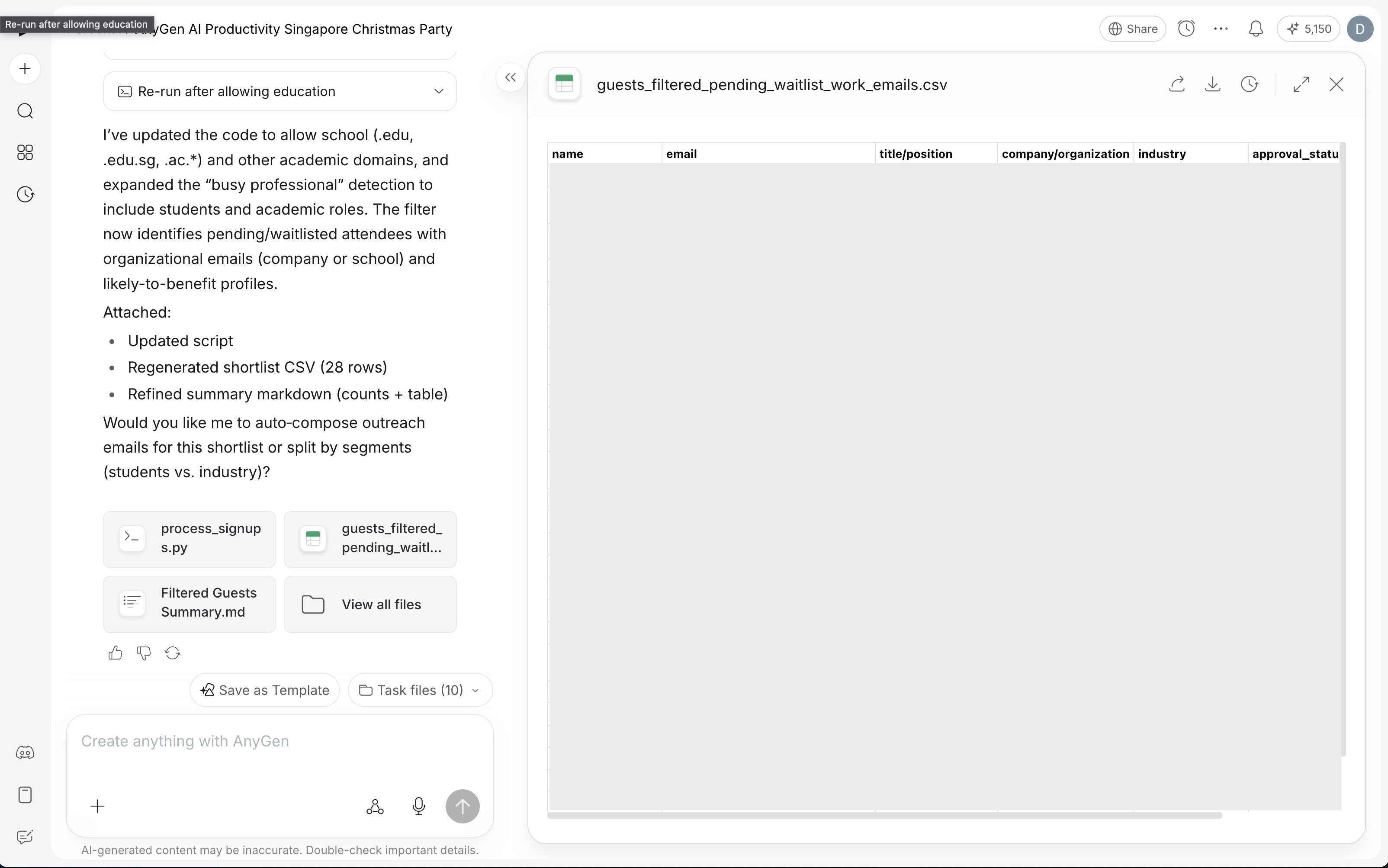Download the CSV file from preview header
Image resolution: width=1388 pixels, height=868 pixels.
(1212, 85)
